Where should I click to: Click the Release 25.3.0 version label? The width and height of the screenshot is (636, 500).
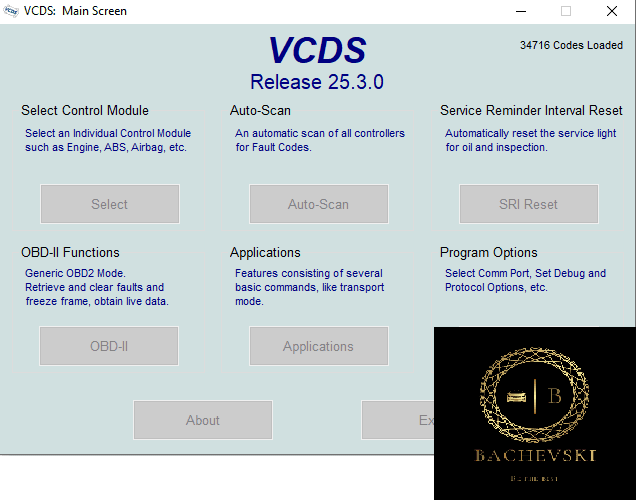click(317, 82)
